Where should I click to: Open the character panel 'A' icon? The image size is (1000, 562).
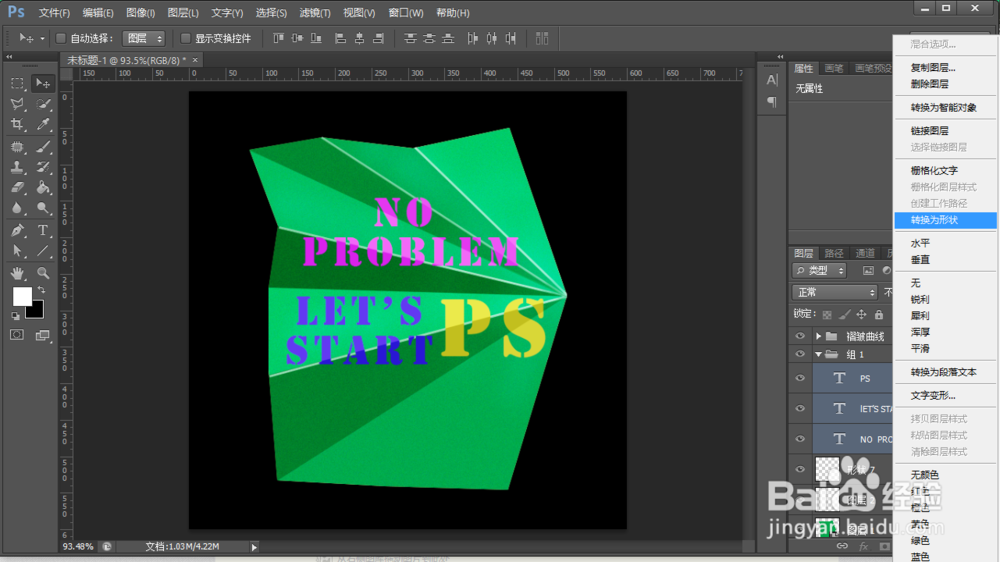pos(772,80)
